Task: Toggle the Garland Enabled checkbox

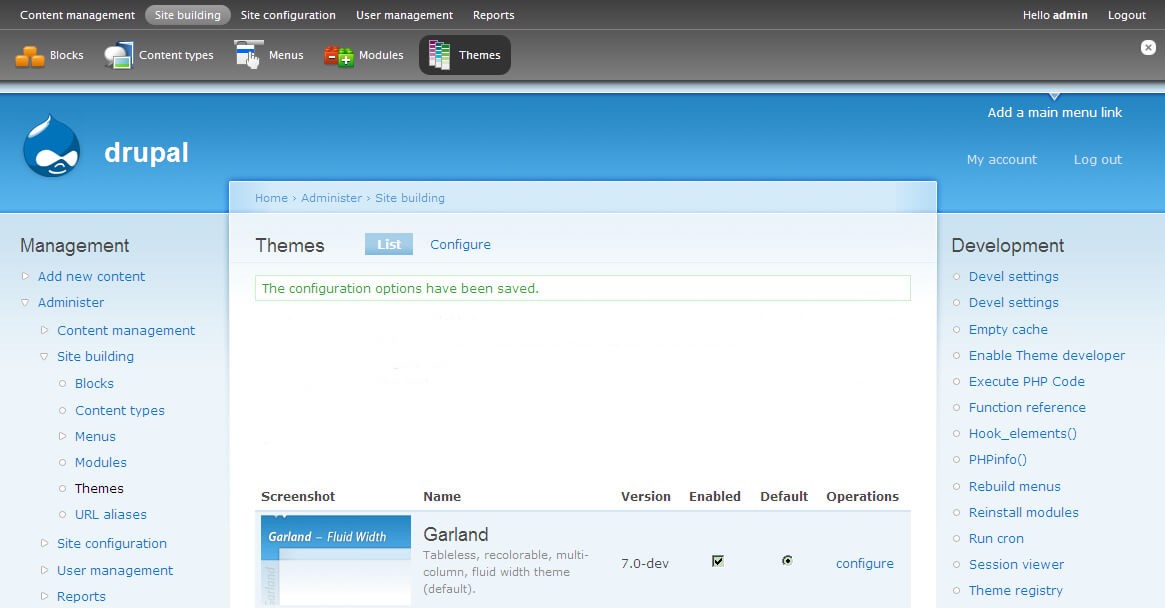Action: click(717, 560)
